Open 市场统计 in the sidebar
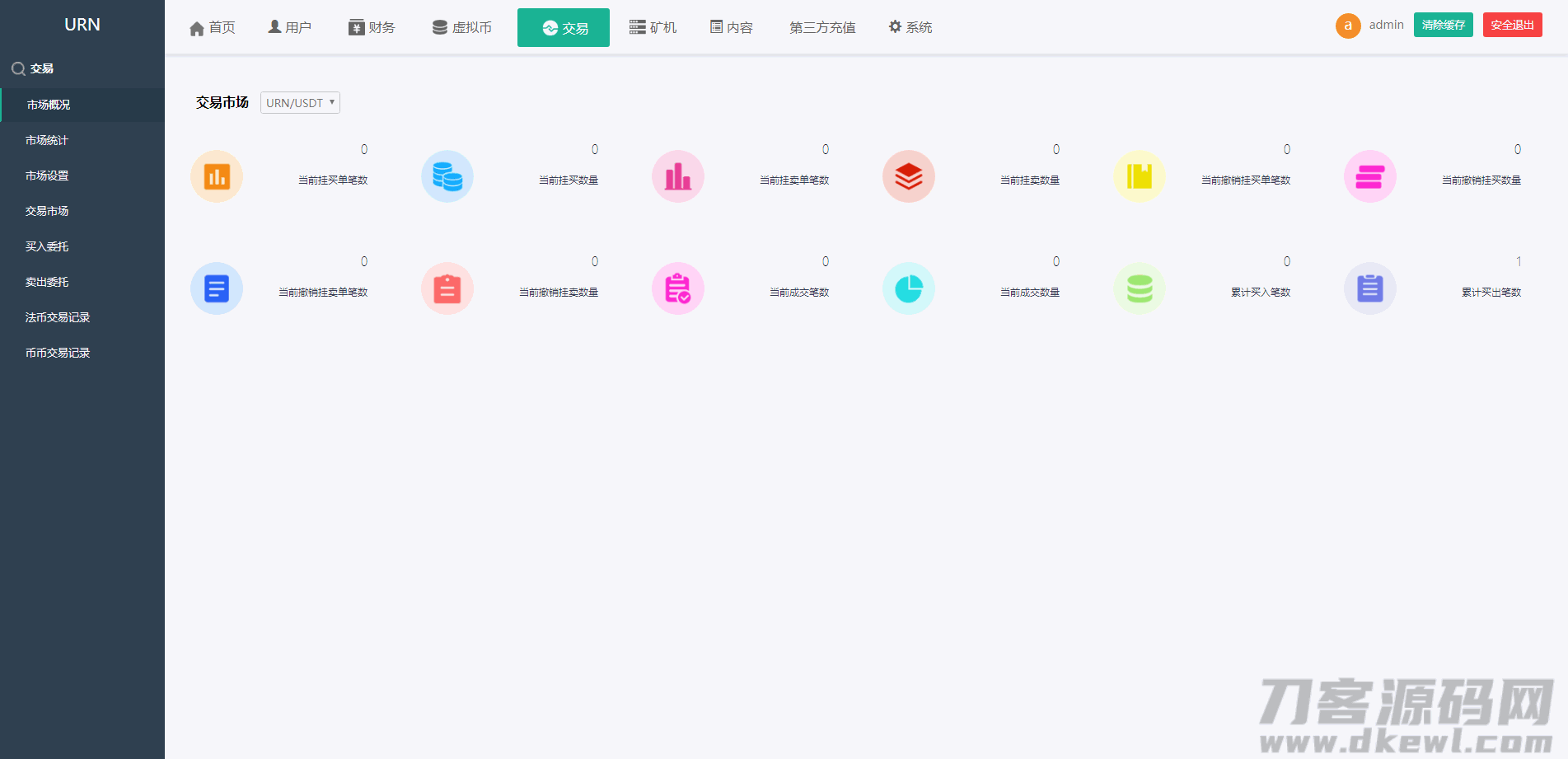This screenshot has width=1568, height=759. tap(47, 140)
